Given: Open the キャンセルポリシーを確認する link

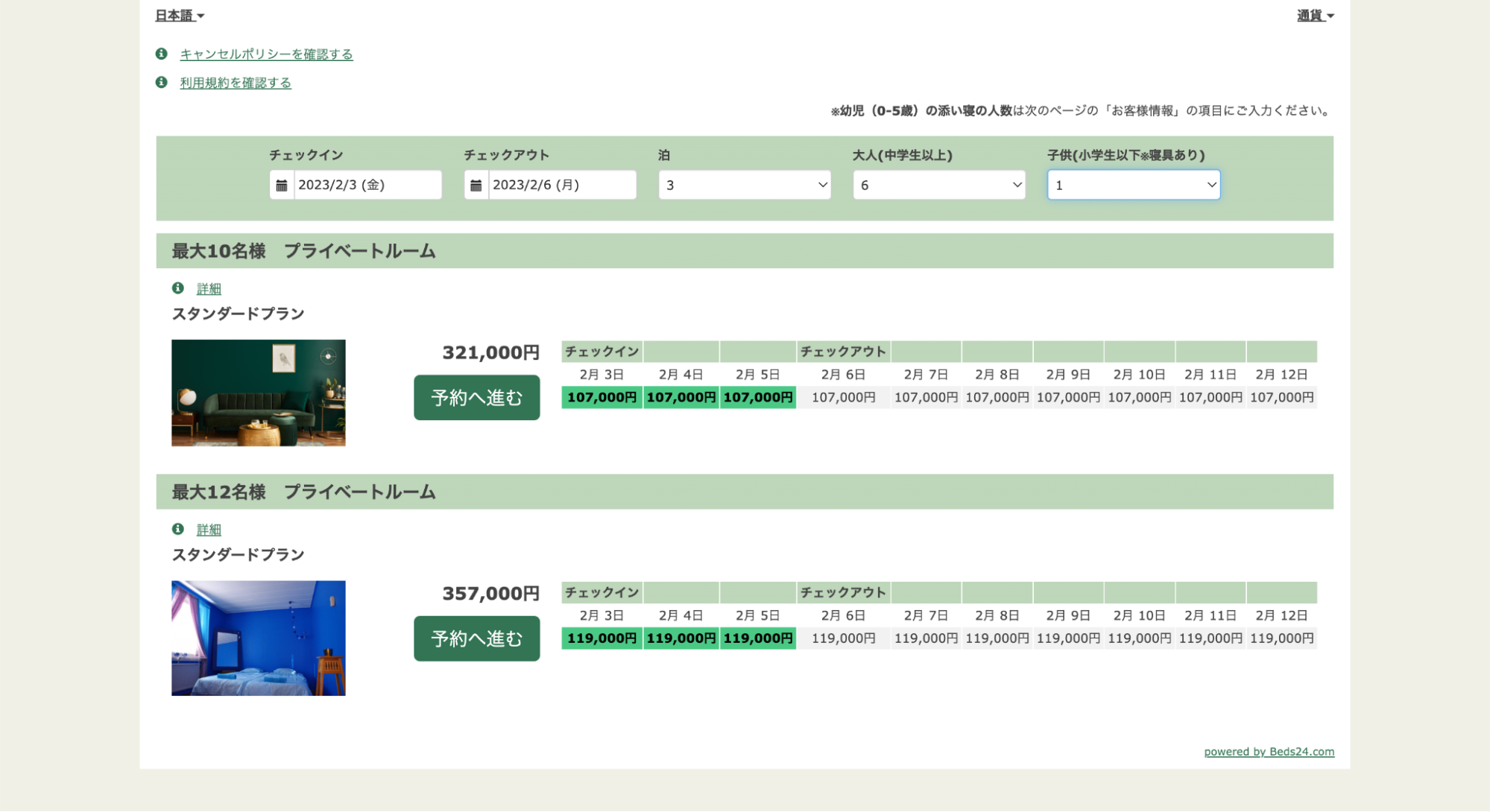Looking at the screenshot, I should click(x=266, y=54).
